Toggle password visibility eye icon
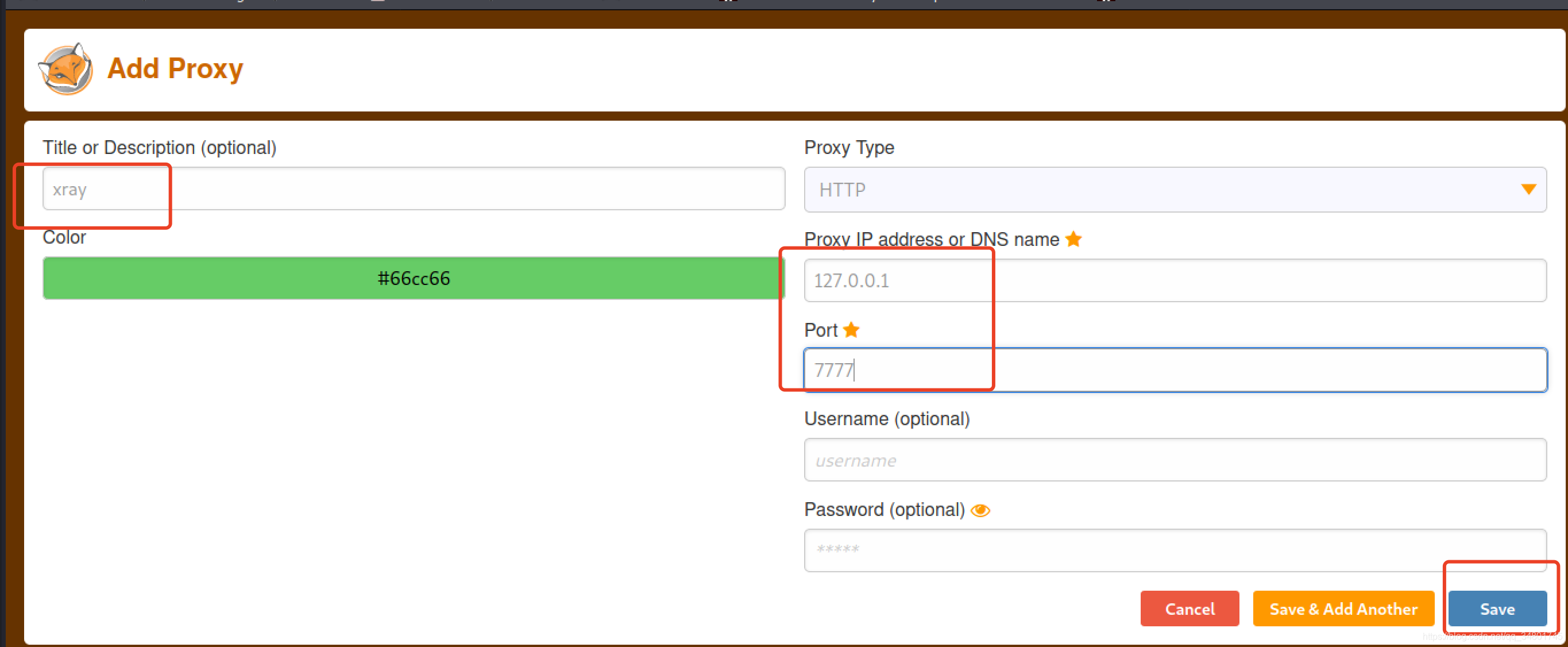The image size is (1568, 647). tap(980, 510)
